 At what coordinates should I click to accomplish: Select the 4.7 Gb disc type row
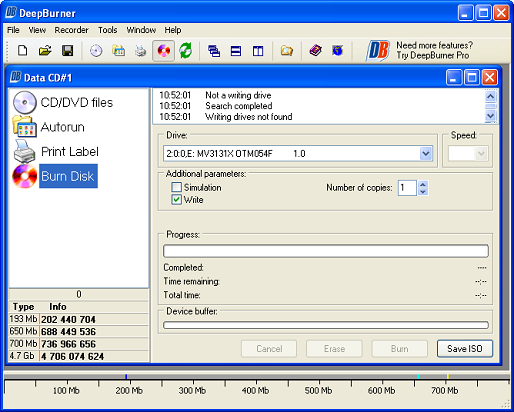(x=79, y=356)
